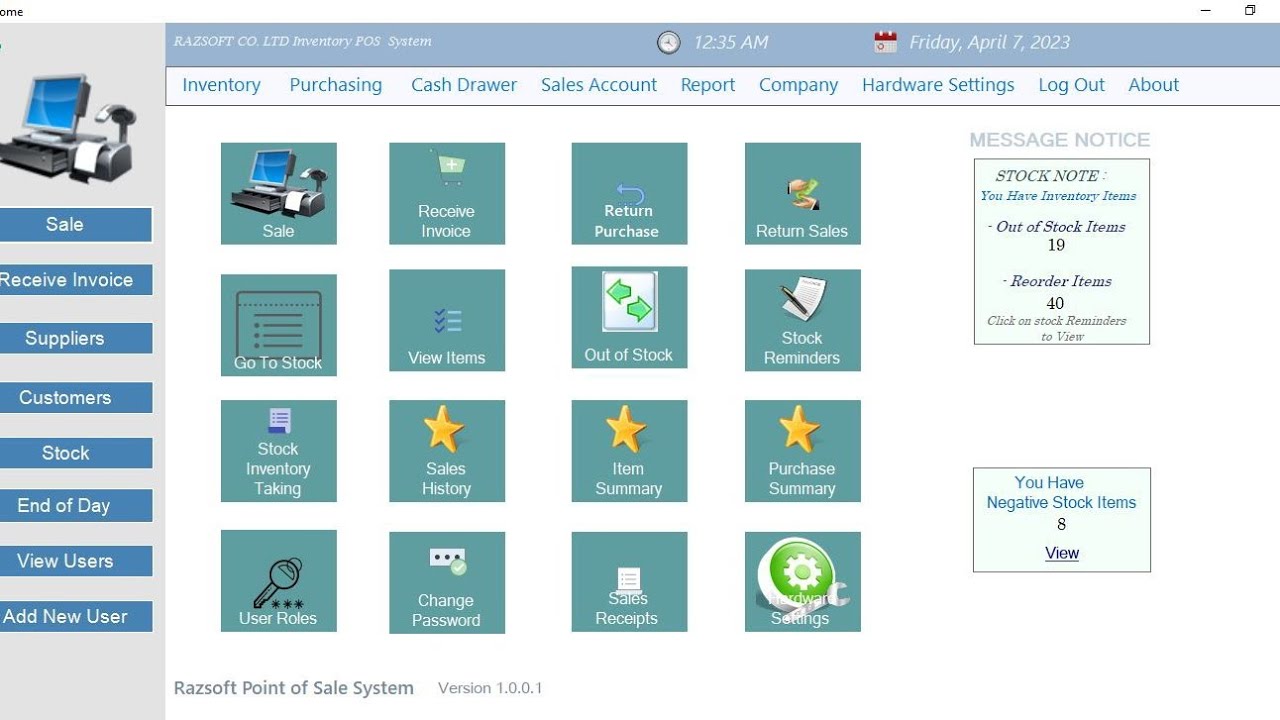
Task: Open the View Items tile
Action: 447,320
